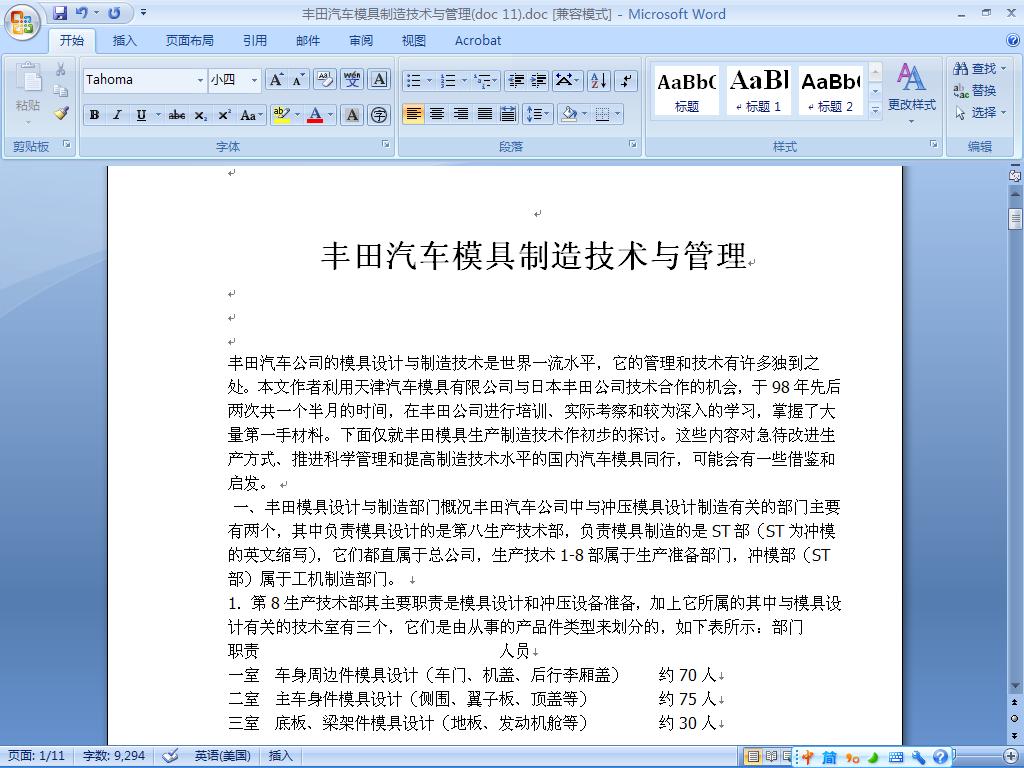Expand bullet list options arrow
The width and height of the screenshot is (1024, 768).
[430, 80]
